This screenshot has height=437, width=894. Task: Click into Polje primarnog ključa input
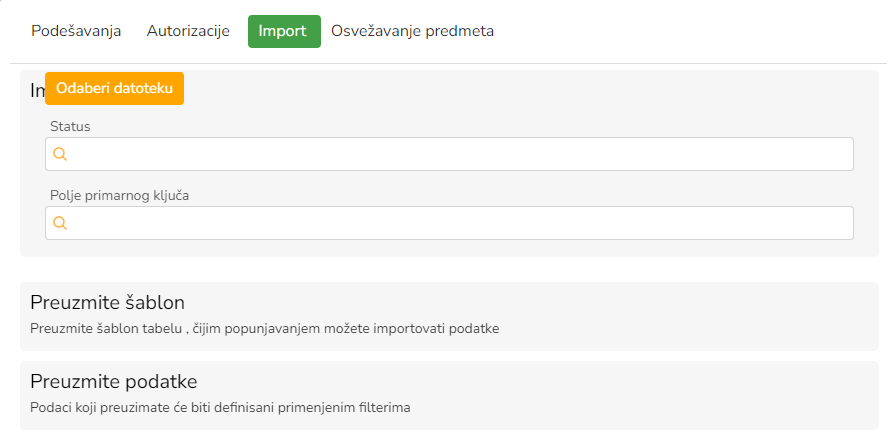coord(460,223)
